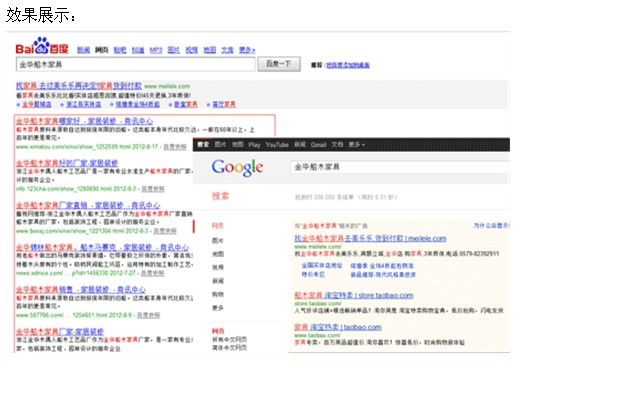Open the MP3 link on Baidu
This screenshot has height=400, width=640.
click(156, 50)
